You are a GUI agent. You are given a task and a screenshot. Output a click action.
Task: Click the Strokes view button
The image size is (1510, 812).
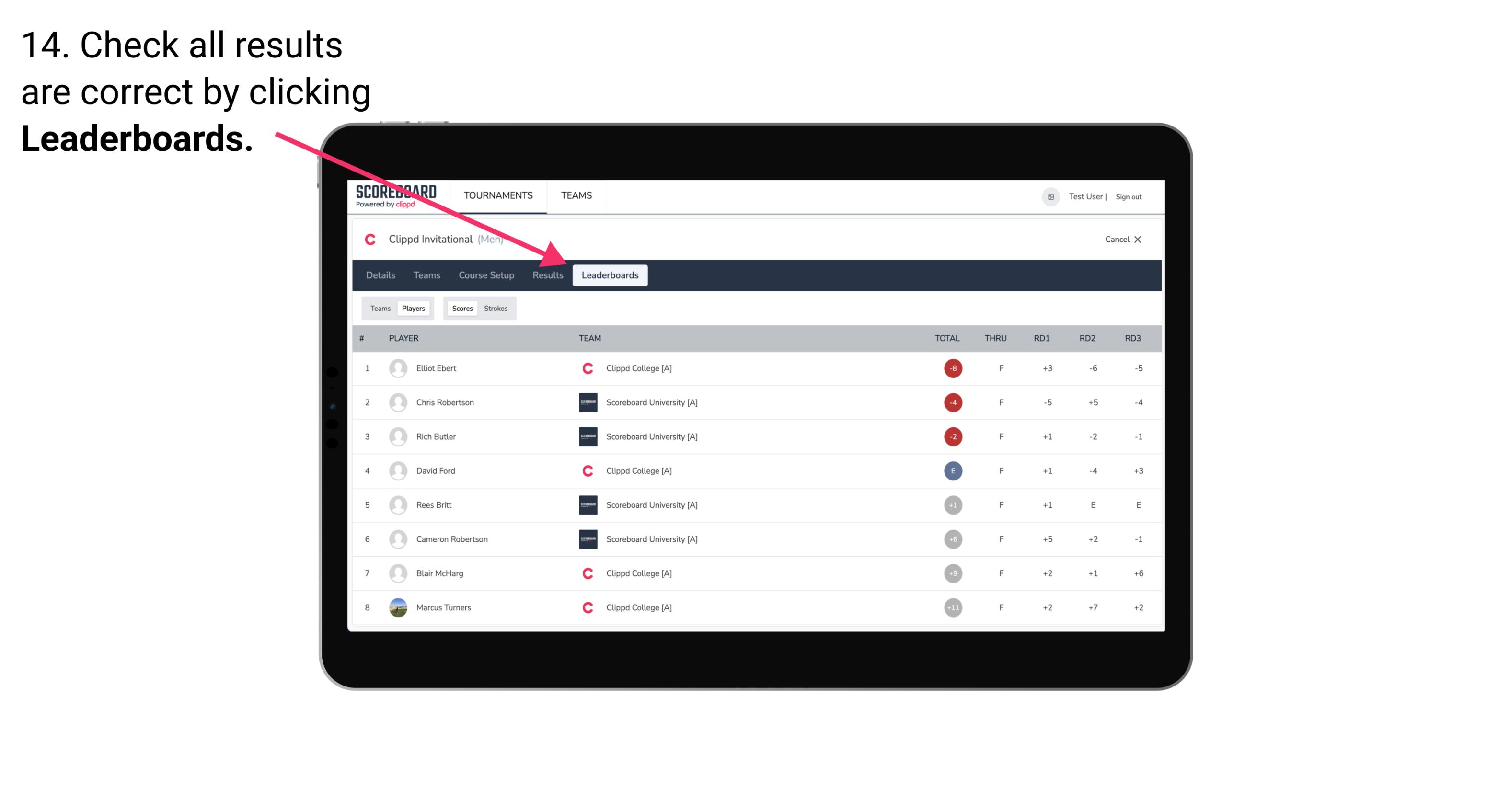(497, 308)
